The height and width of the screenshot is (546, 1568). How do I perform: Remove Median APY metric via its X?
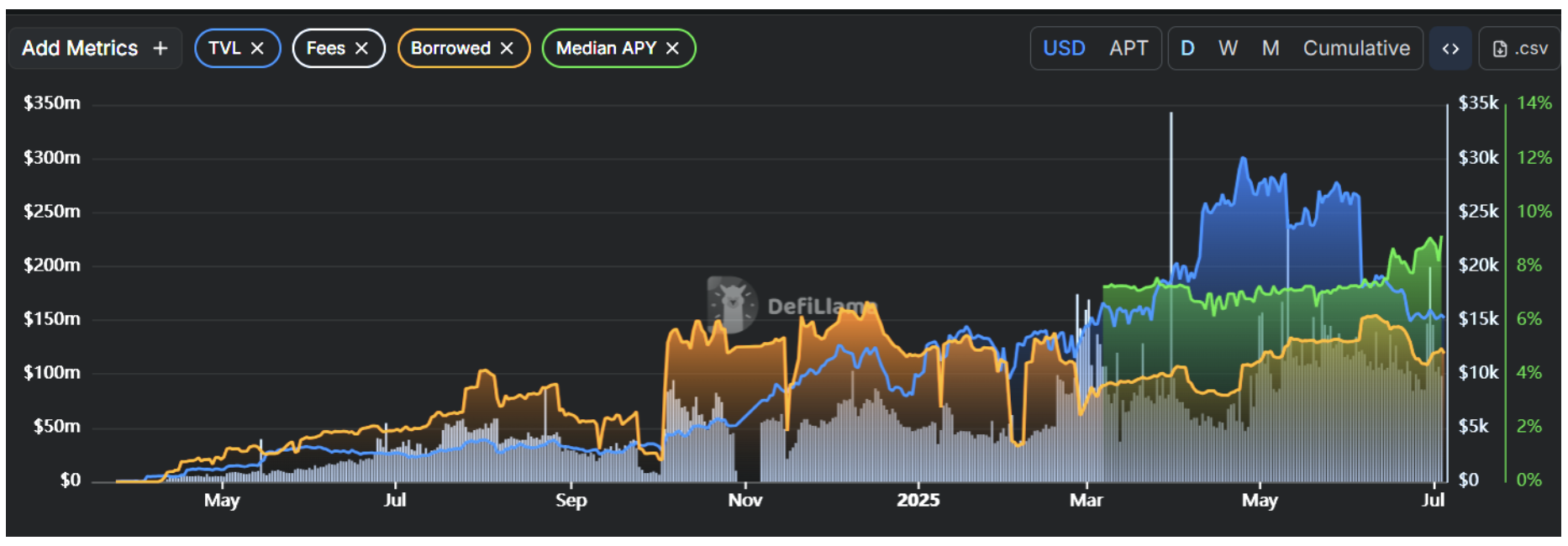coord(672,49)
